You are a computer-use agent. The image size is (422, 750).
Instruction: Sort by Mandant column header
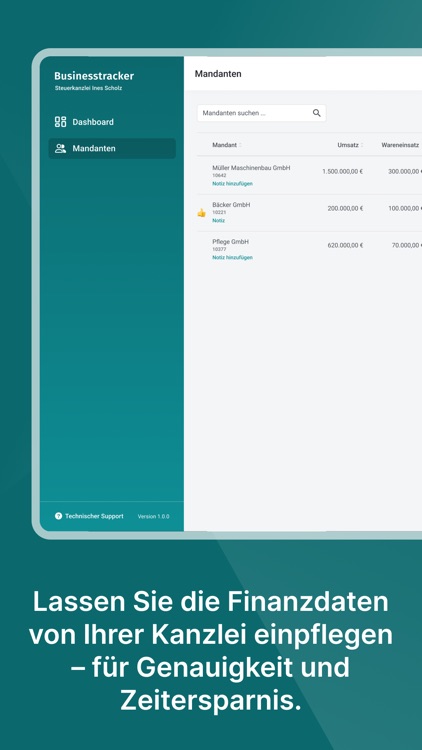[227, 145]
